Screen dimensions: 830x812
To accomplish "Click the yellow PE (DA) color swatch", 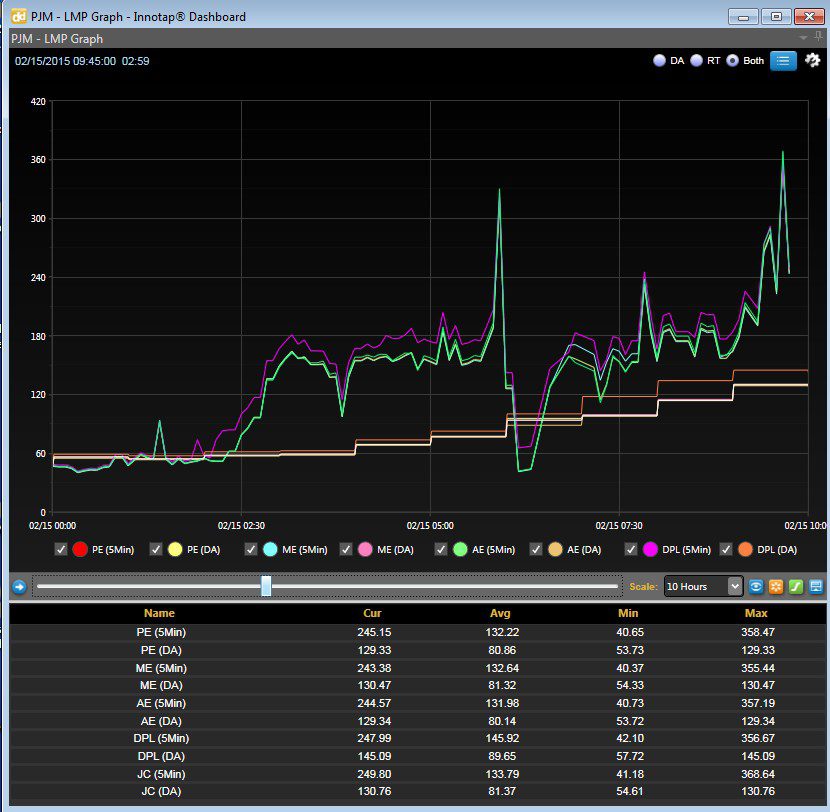I will point(175,549).
